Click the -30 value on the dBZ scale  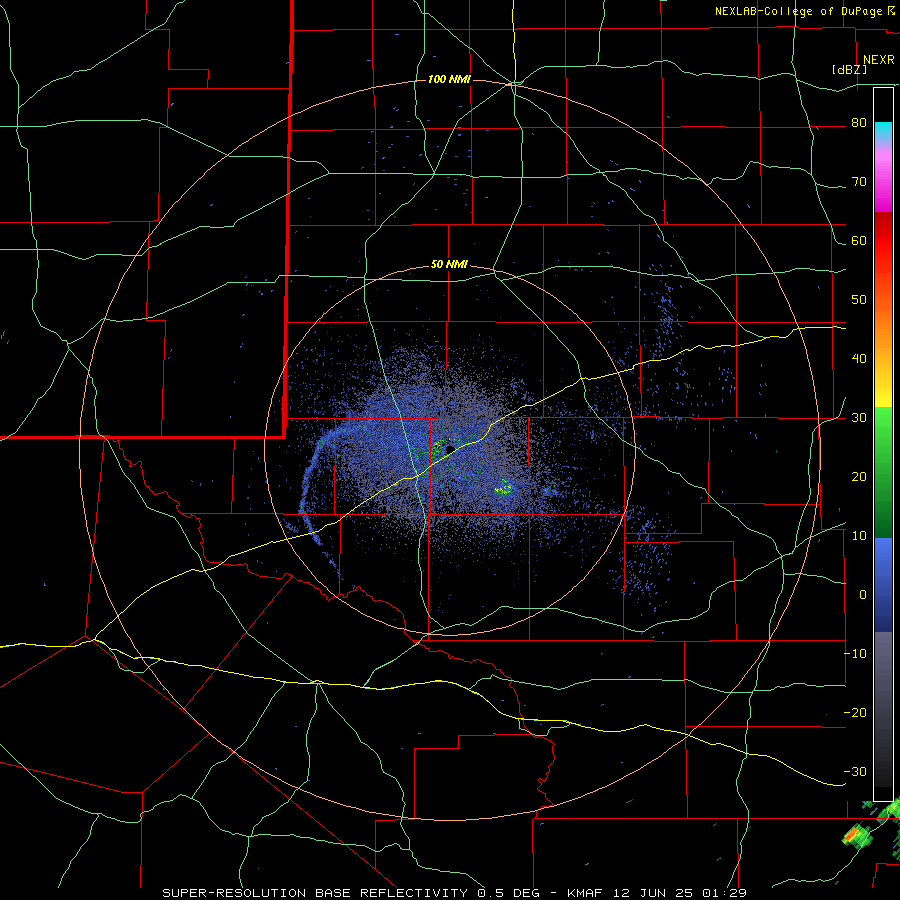tap(855, 772)
